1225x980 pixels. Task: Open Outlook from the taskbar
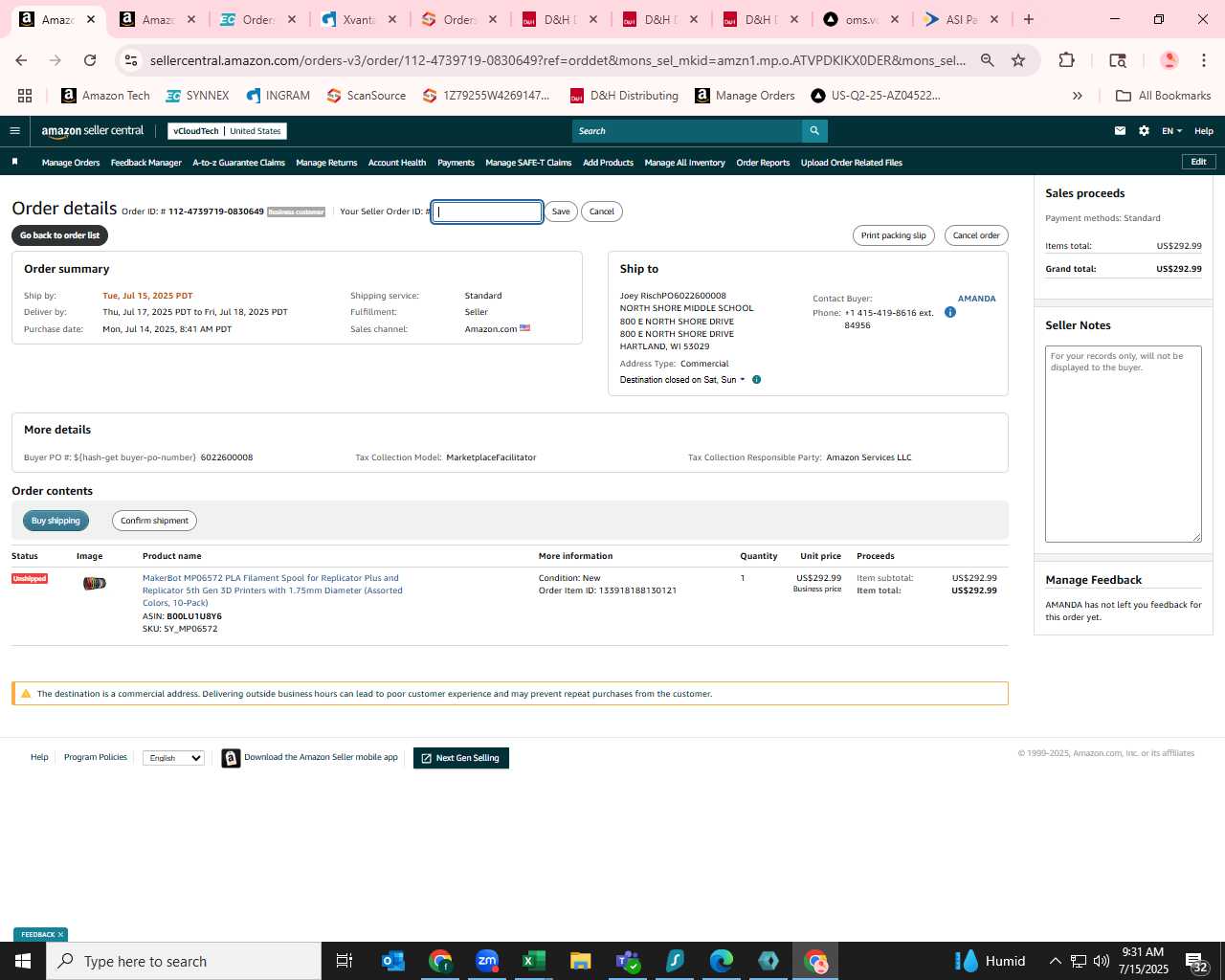tap(393, 961)
